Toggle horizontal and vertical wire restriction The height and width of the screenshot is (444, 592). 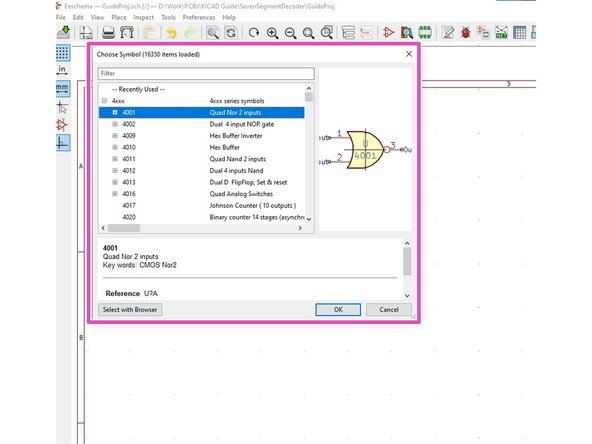(63, 143)
